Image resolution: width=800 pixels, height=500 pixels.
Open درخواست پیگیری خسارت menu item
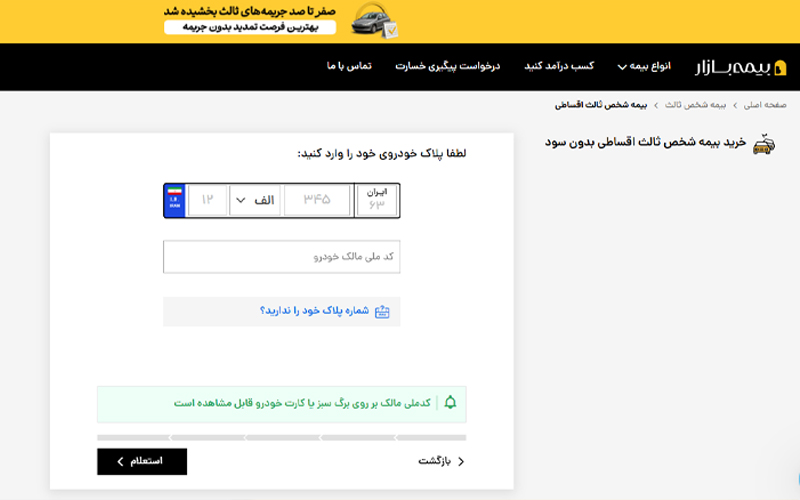point(447,66)
